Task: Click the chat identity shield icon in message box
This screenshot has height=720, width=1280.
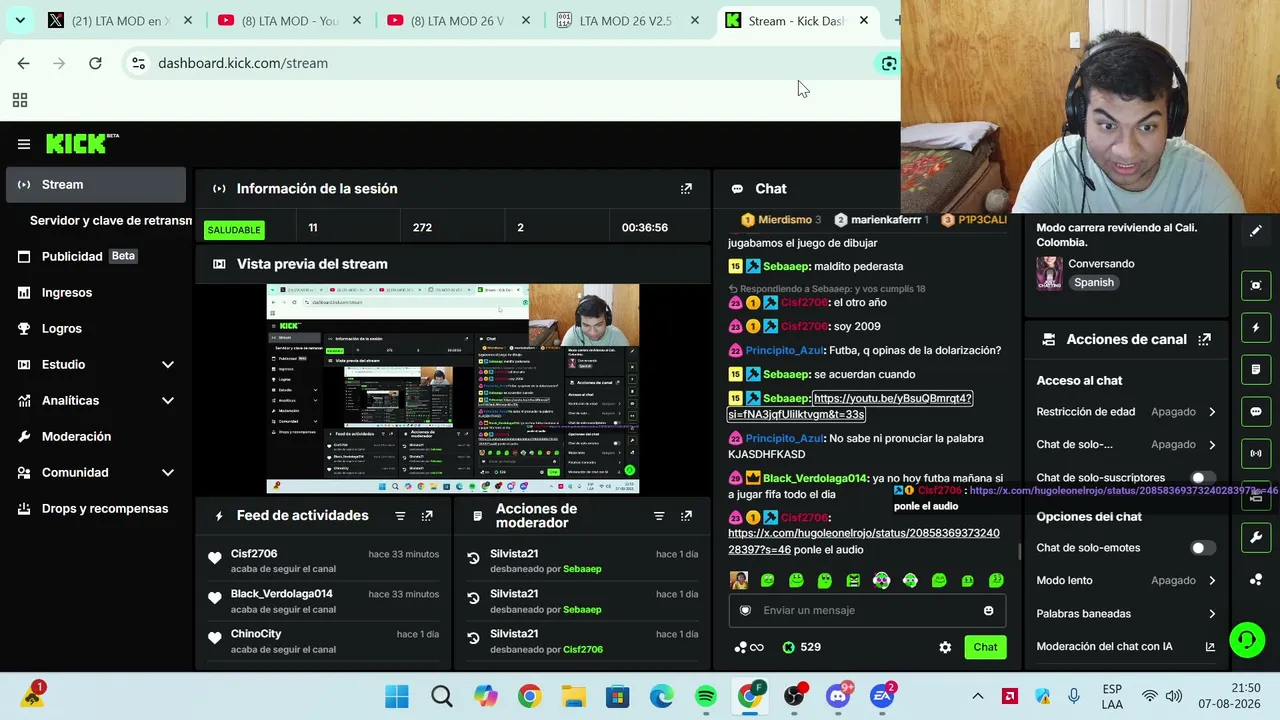Action: [745, 610]
